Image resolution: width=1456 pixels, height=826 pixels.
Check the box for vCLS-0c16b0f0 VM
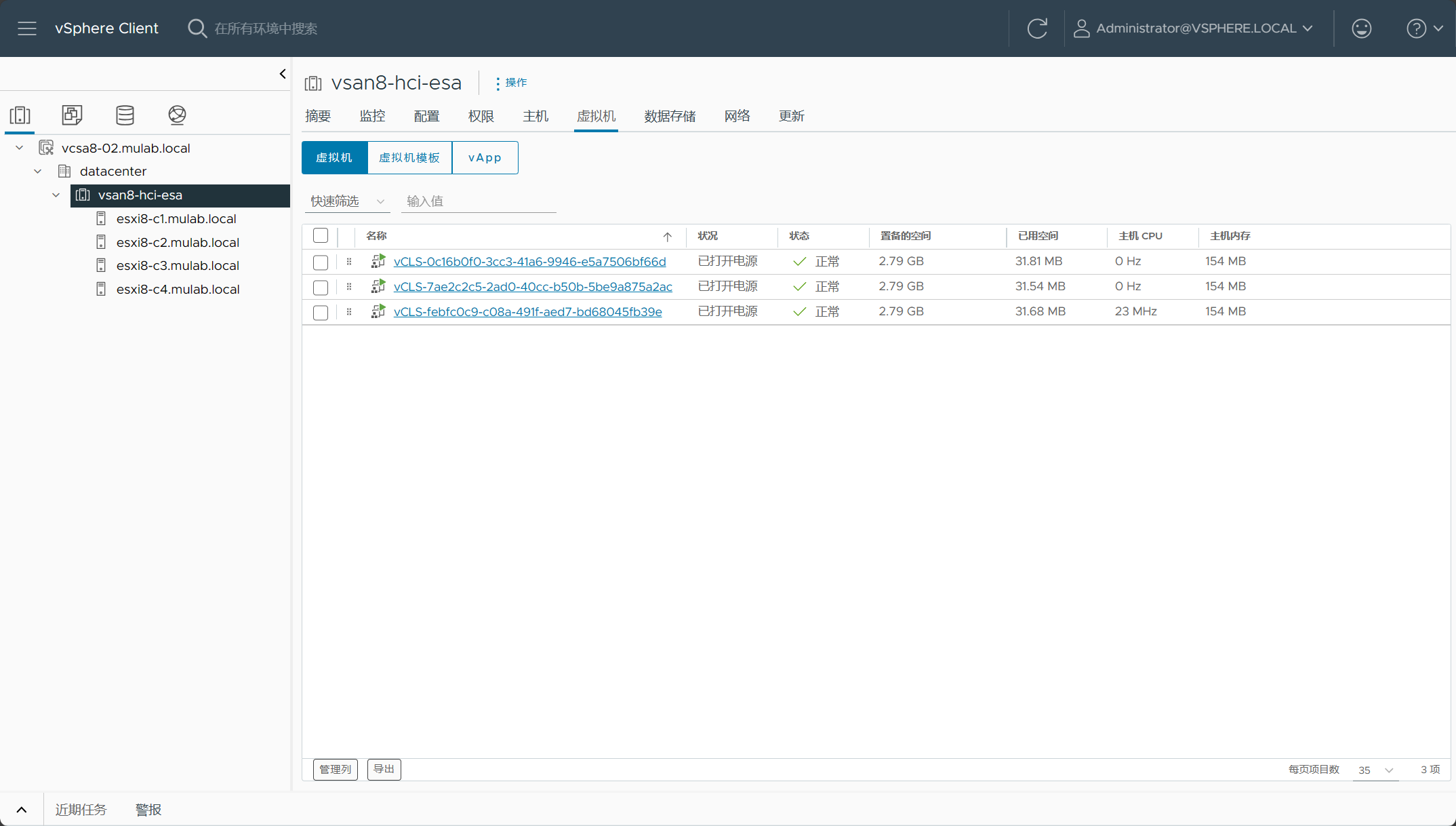(321, 262)
